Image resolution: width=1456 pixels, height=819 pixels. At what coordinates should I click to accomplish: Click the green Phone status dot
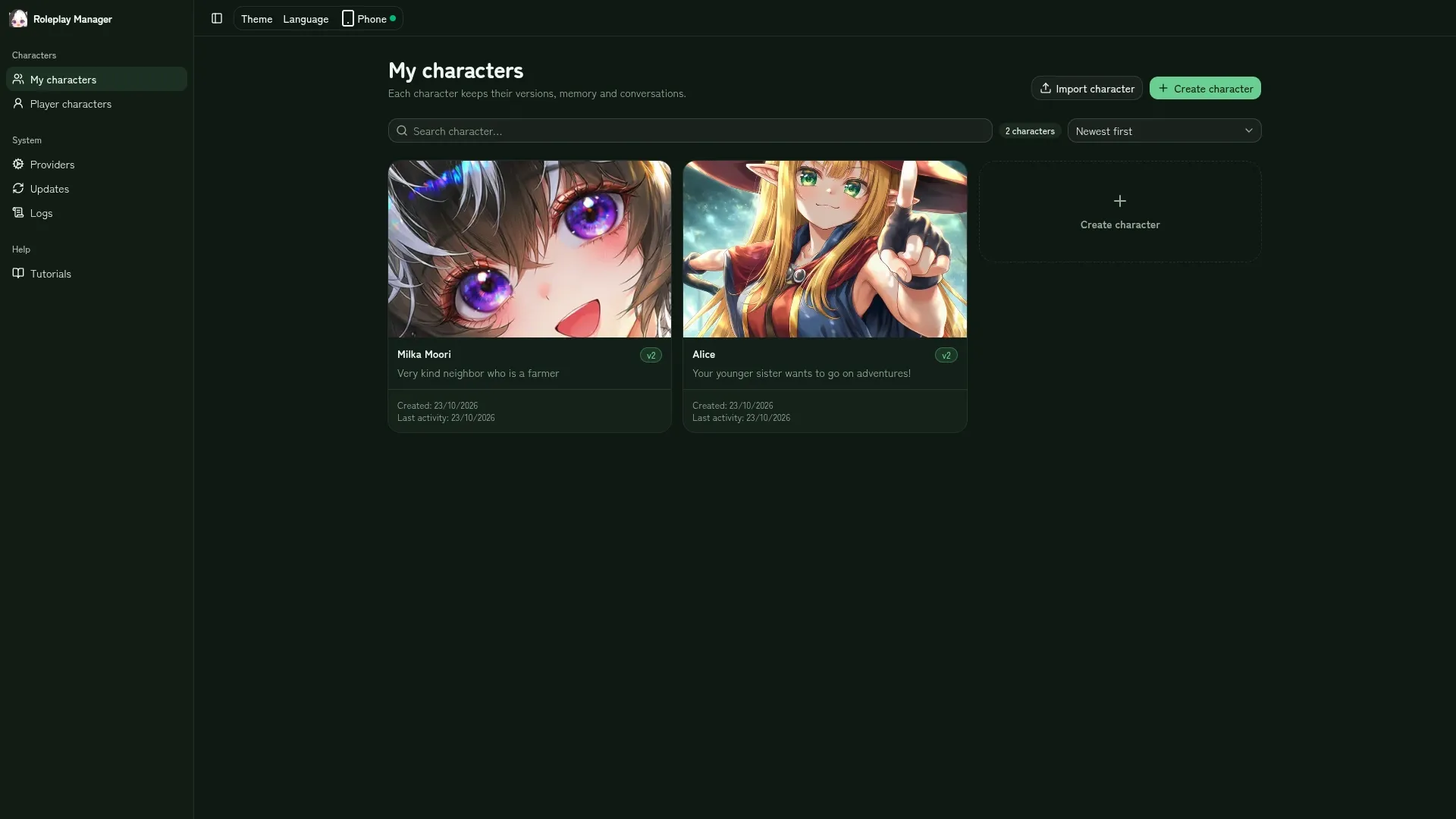coord(393,18)
